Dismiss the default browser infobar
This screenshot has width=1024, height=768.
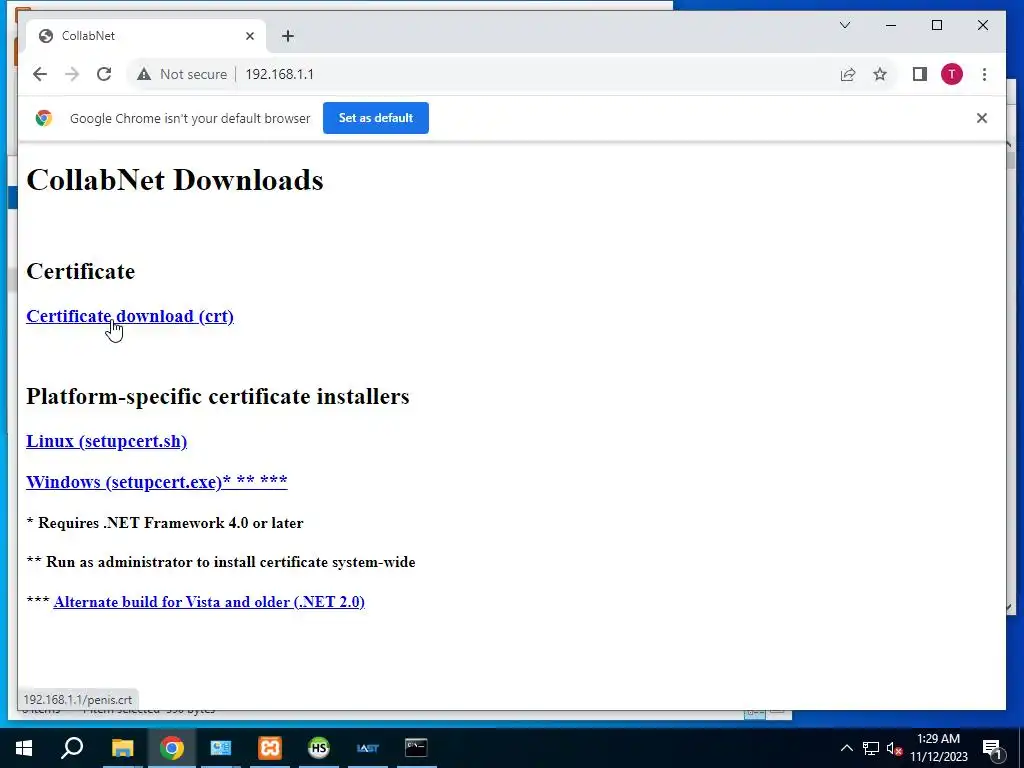click(982, 118)
